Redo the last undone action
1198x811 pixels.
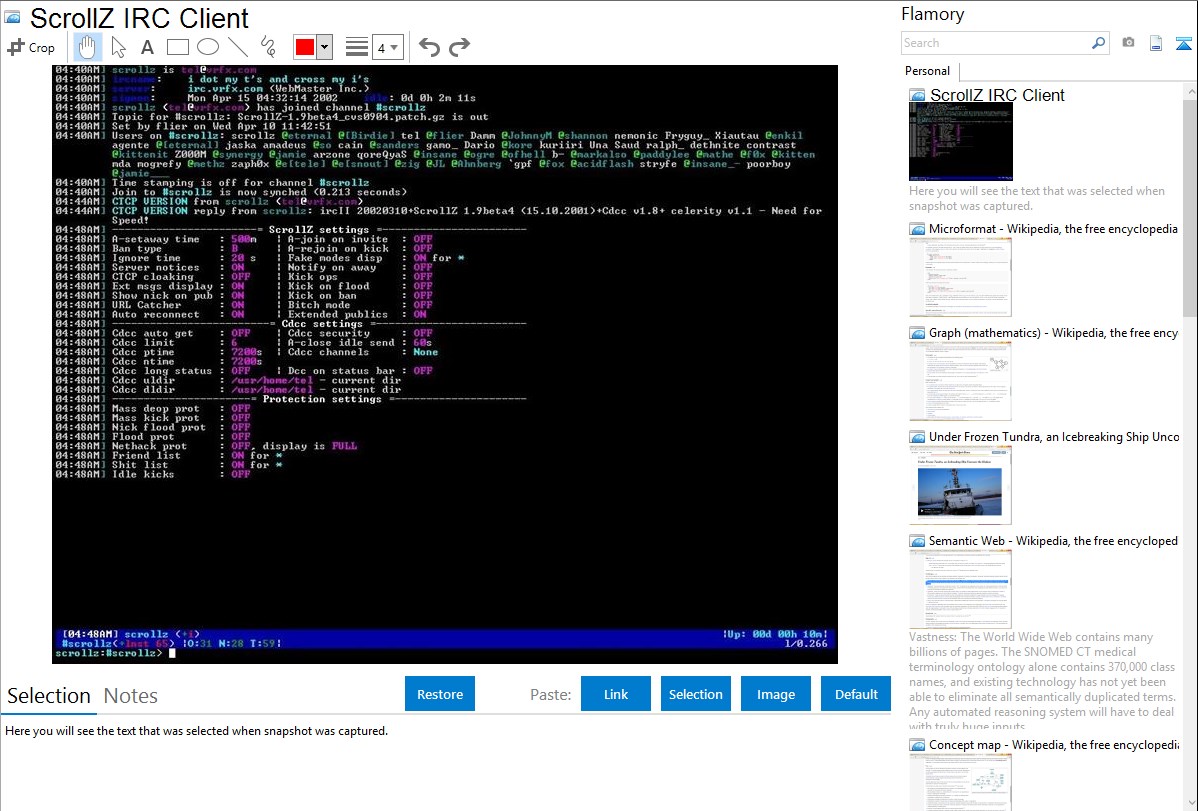[459, 47]
